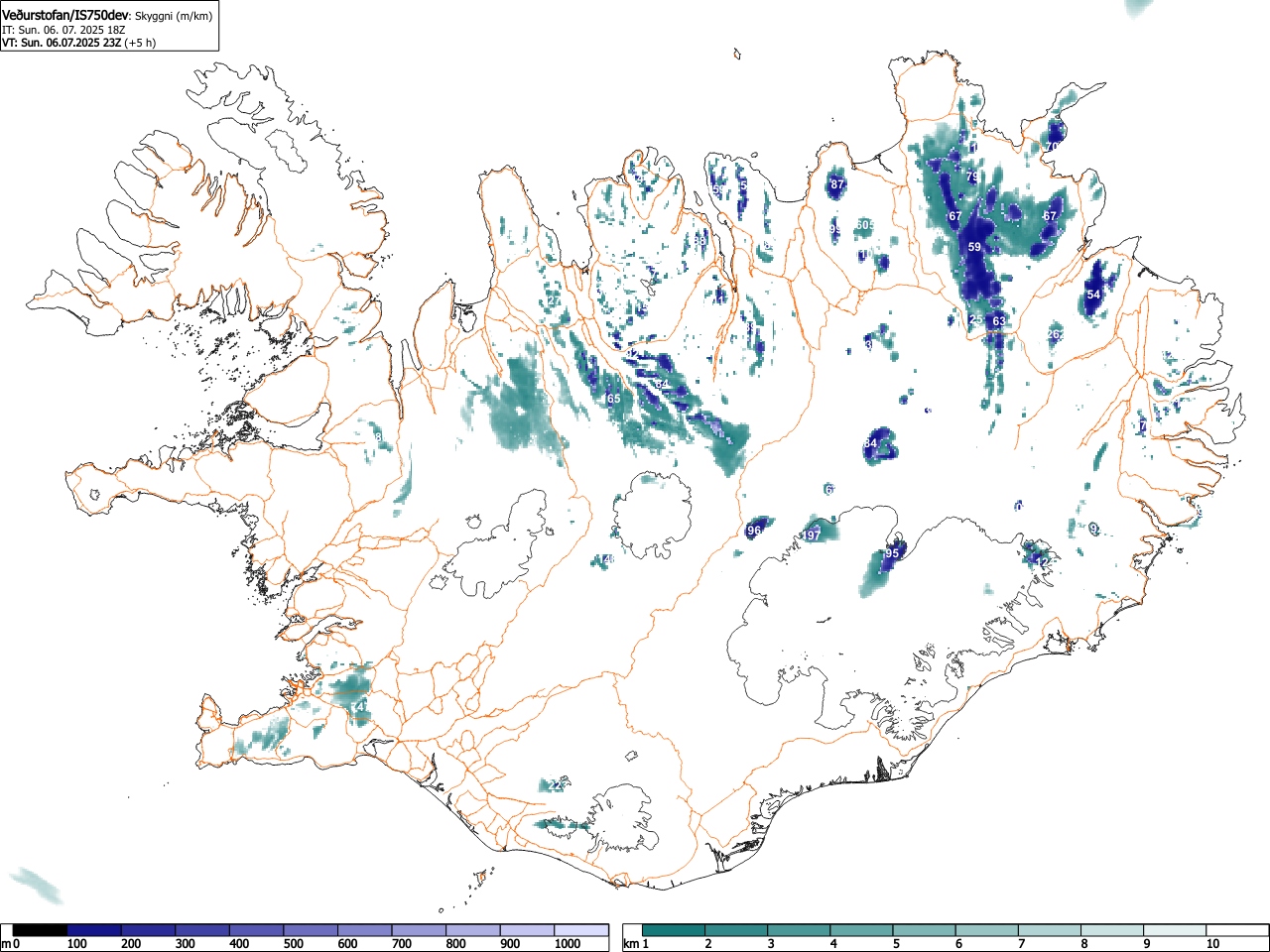Select the 500–600 m legend color segment
The height and width of the screenshot is (952, 1270).
(311, 930)
